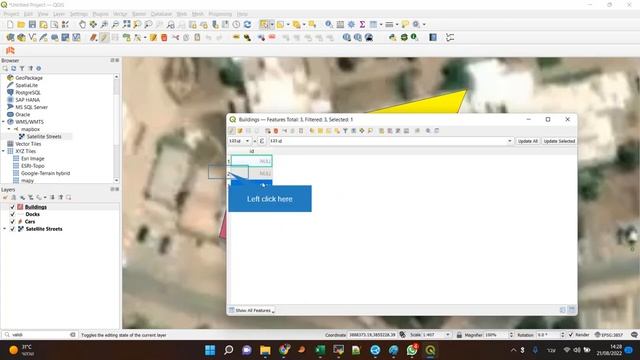
Task: Delete selected features with the red bin icon
Action: (164, 38)
